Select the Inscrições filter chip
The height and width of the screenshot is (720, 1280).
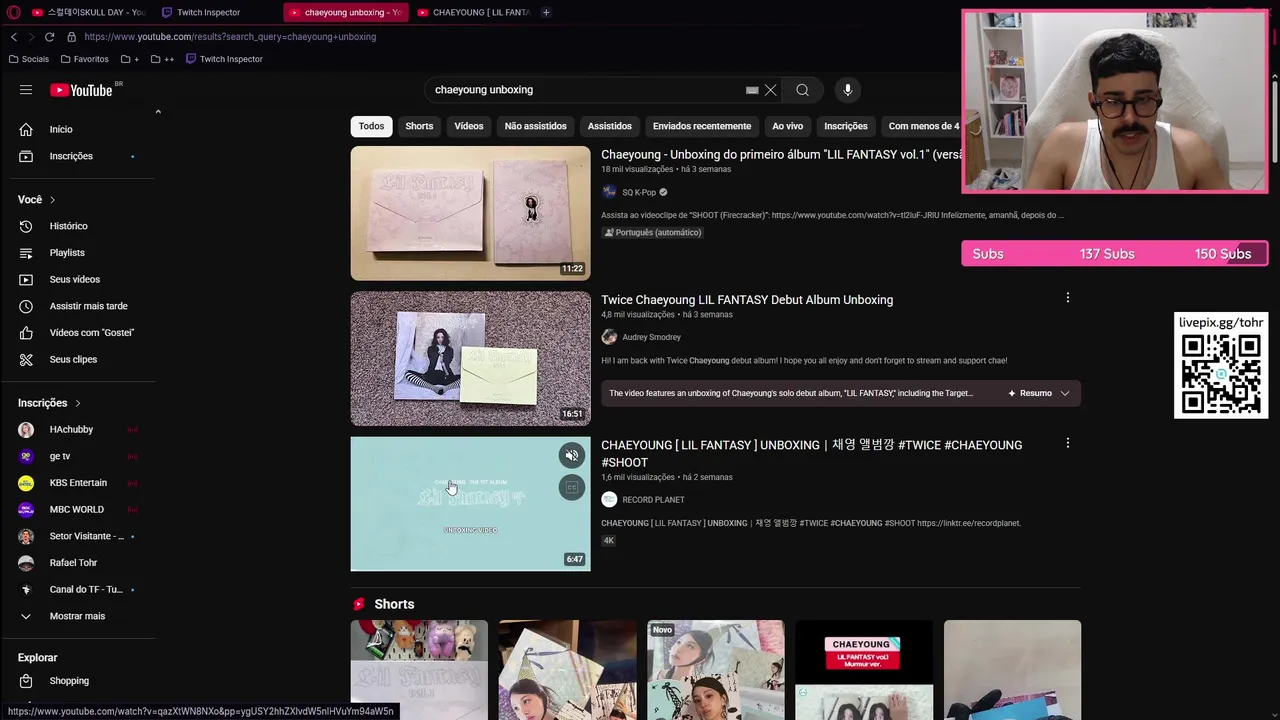click(x=845, y=126)
